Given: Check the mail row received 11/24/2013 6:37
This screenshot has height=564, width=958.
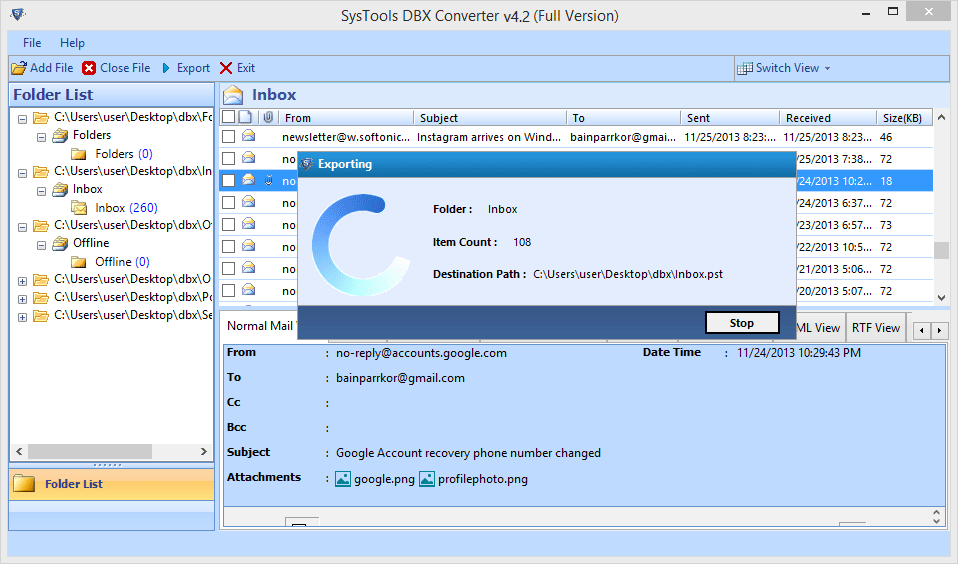Looking at the screenshot, I should coord(229,202).
